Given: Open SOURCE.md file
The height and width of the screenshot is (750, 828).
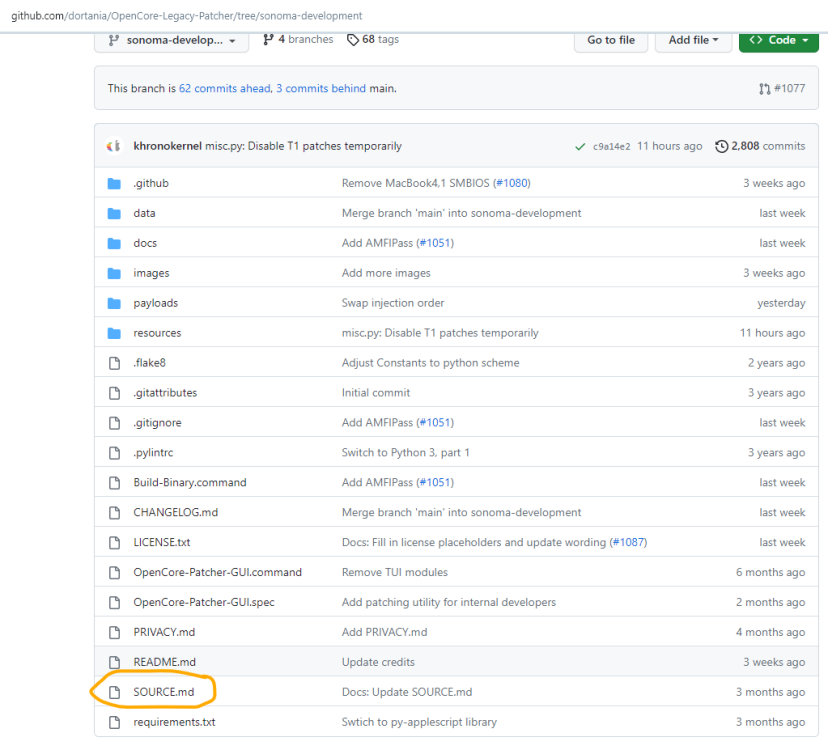Looking at the screenshot, I should point(164,692).
